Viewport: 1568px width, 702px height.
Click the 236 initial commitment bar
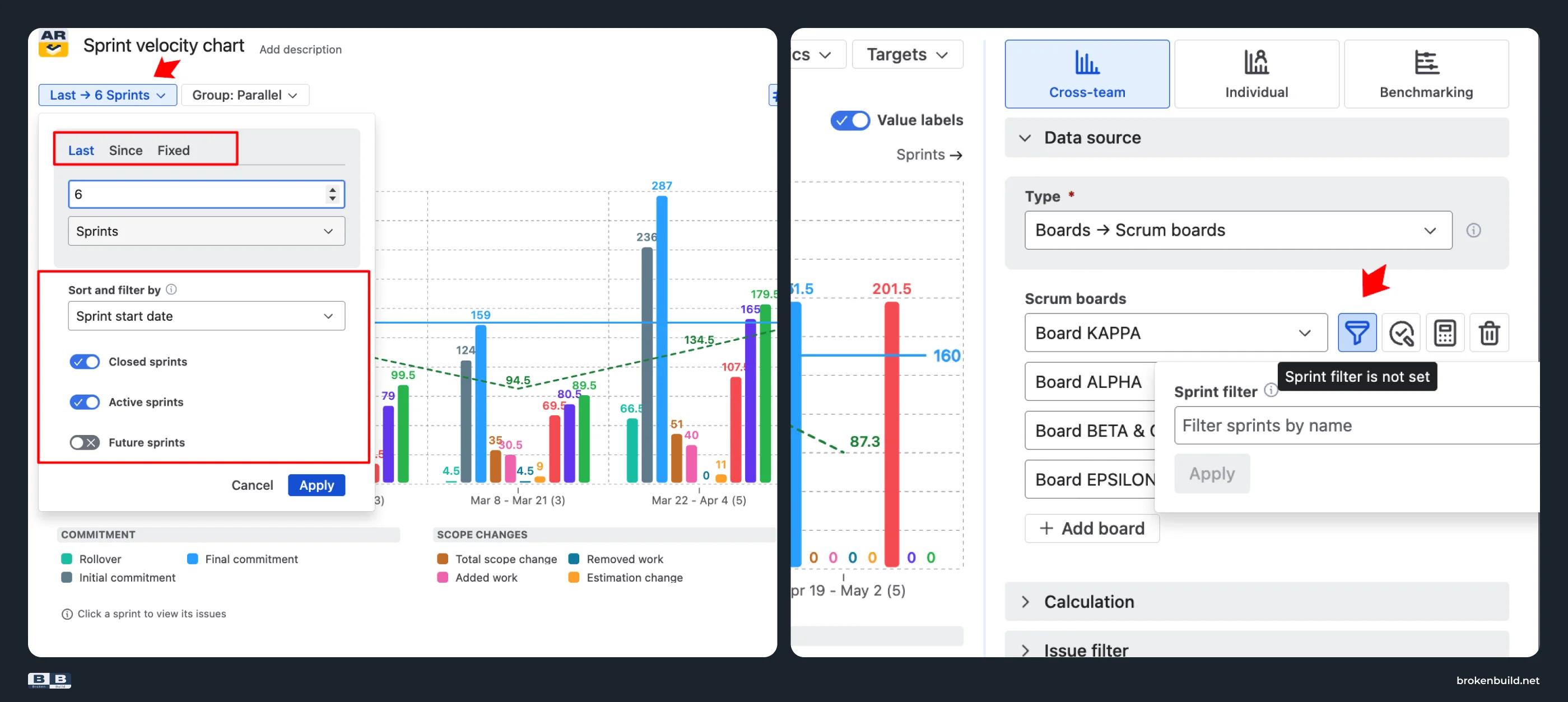pos(646,364)
